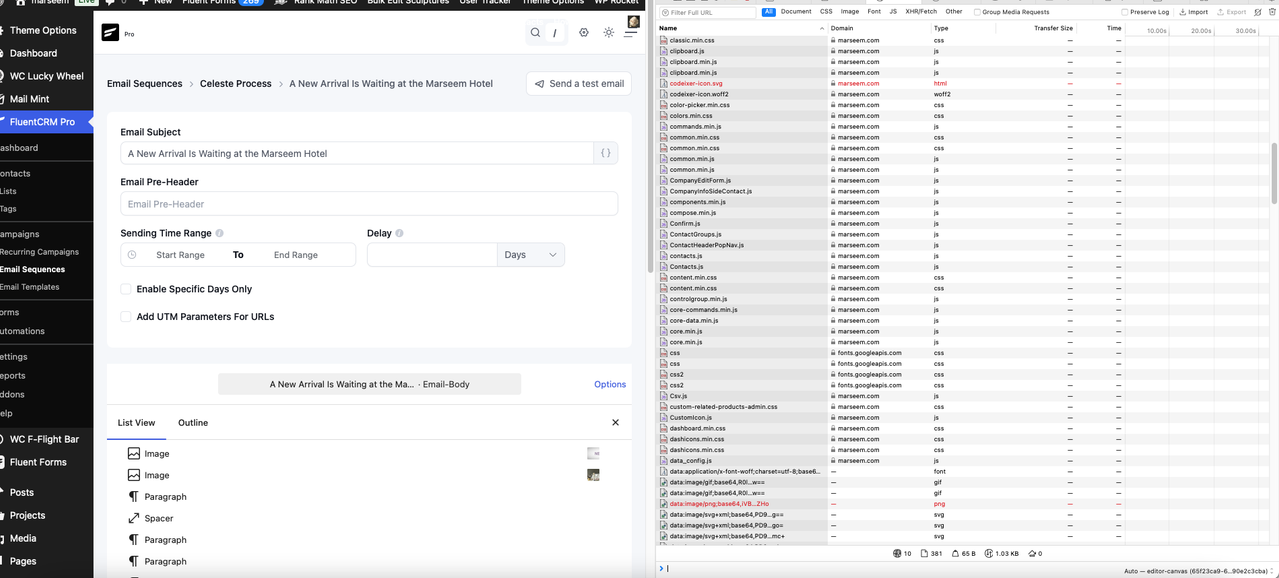Select the Spacer block icon in List View
The width and height of the screenshot is (1279, 578).
(x=134, y=518)
